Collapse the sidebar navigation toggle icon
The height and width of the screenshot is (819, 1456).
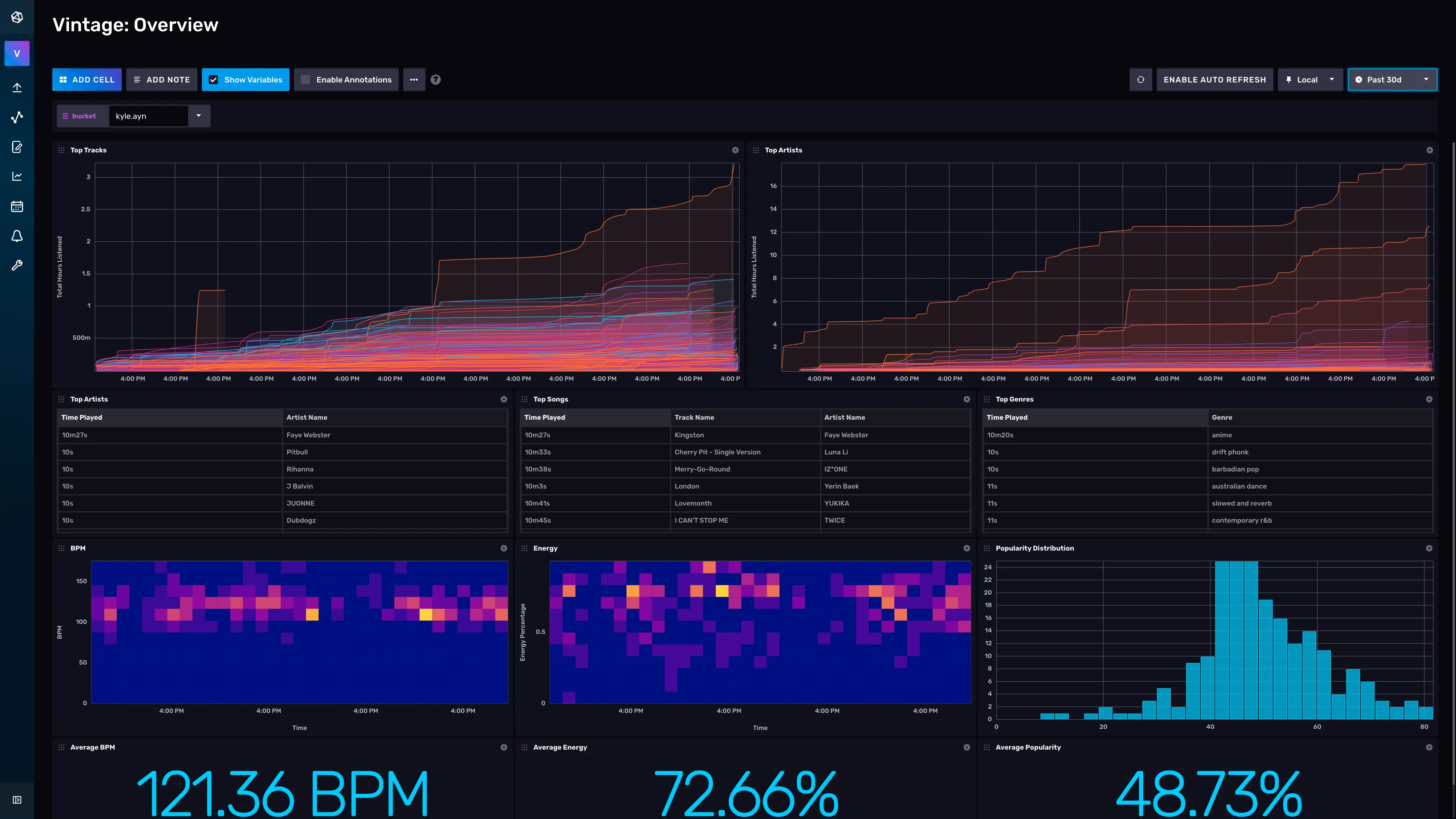[x=17, y=800]
